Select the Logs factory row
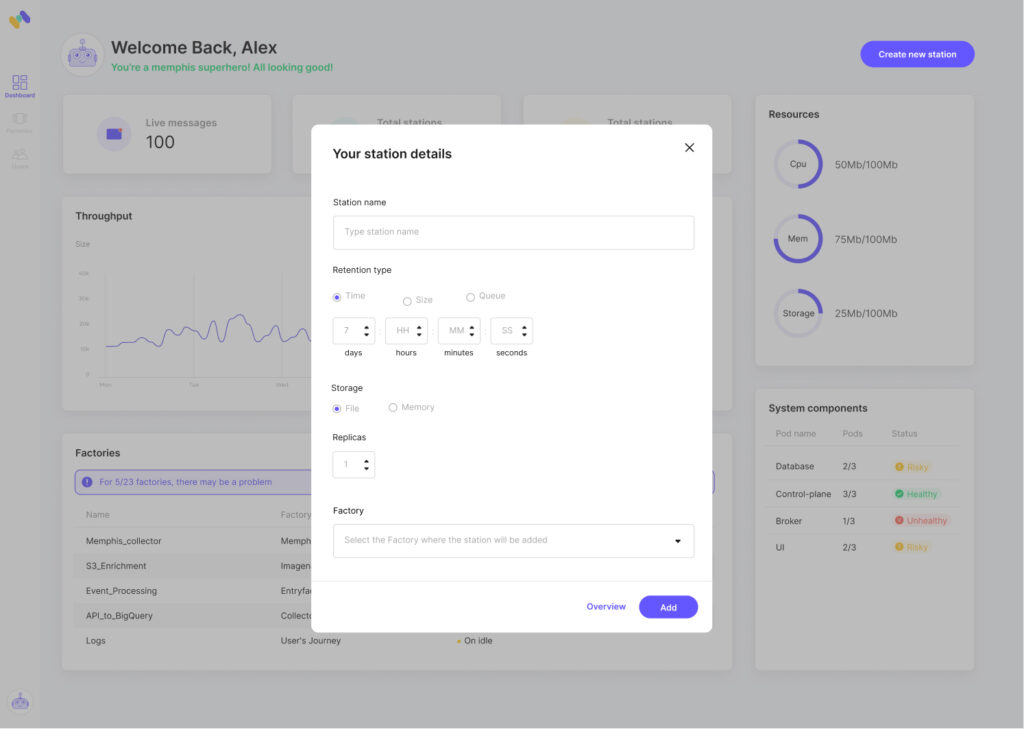The width and height of the screenshot is (1024, 729). click(x=396, y=641)
